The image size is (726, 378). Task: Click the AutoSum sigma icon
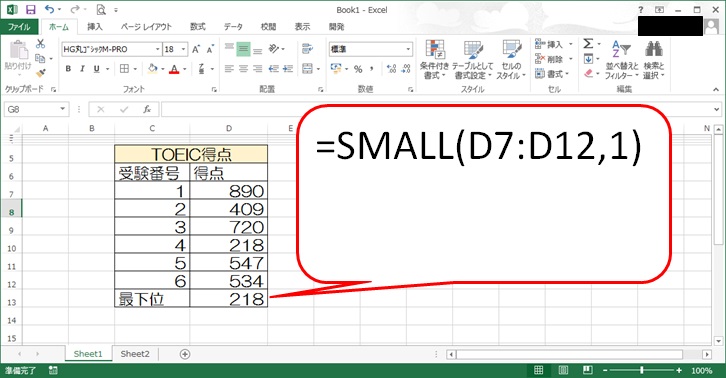tap(588, 44)
